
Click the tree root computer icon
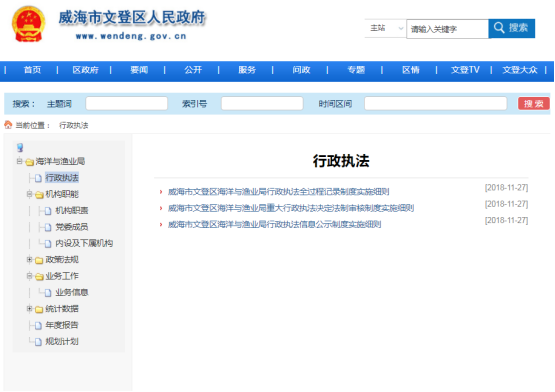tap(20, 147)
